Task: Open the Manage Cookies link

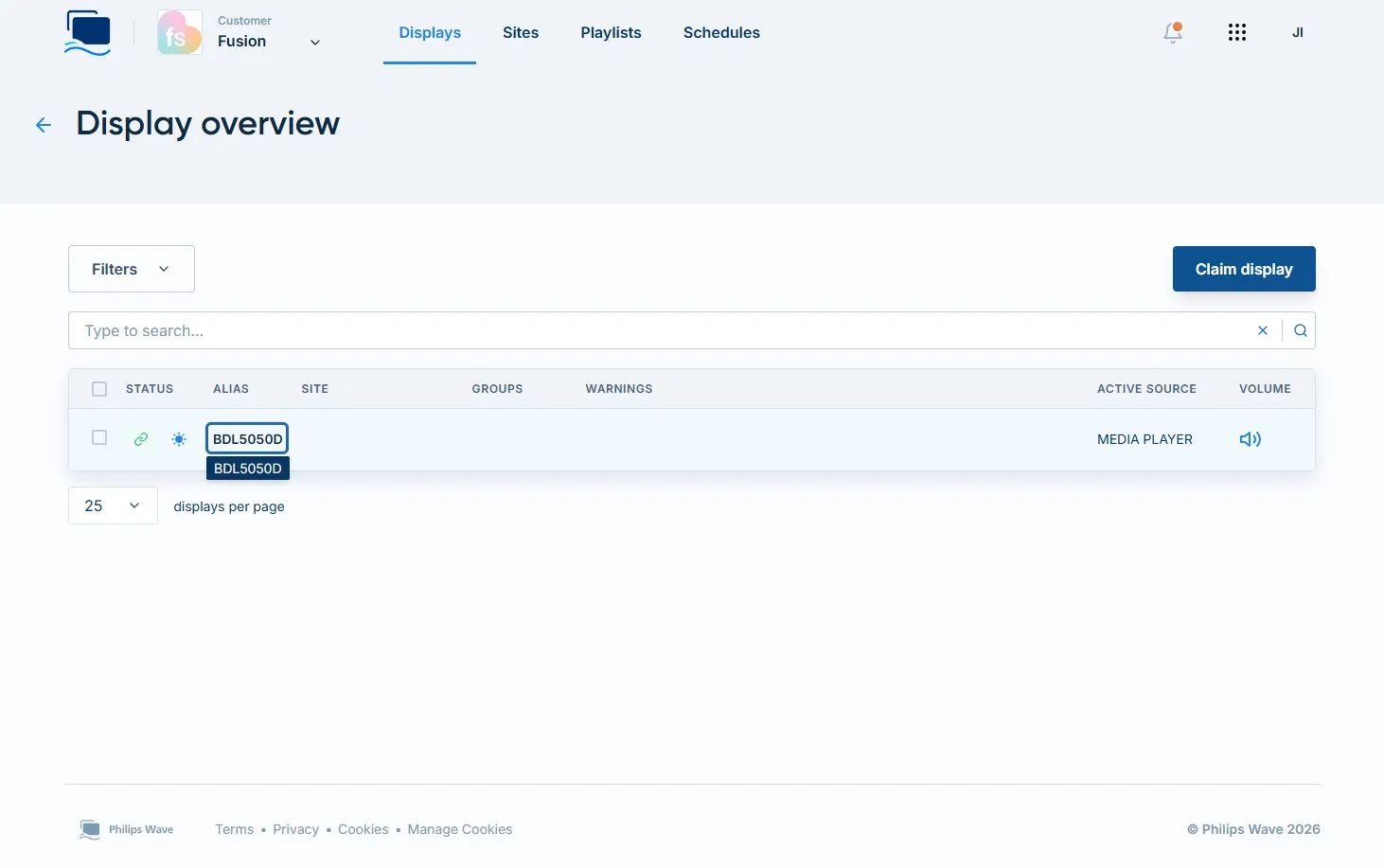Action: [460, 829]
